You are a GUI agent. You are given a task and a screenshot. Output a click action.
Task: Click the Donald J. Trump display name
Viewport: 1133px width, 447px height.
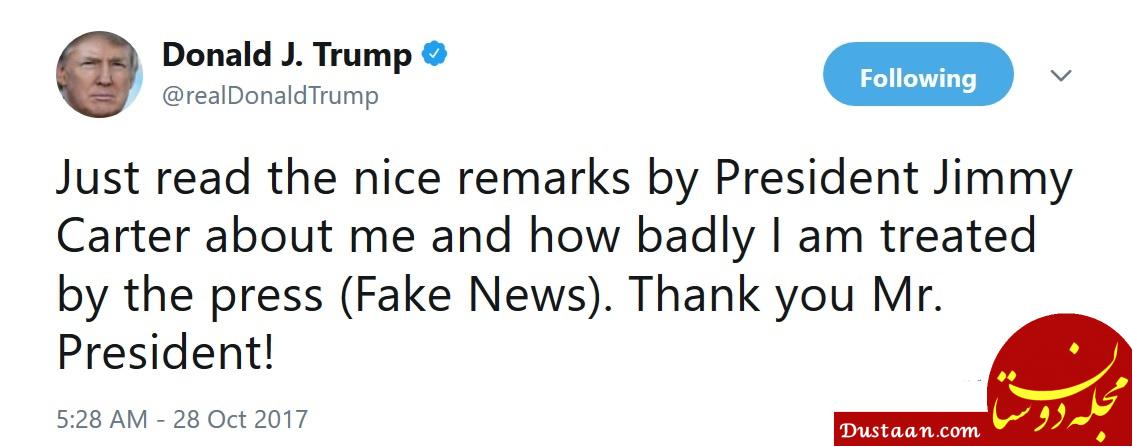click(287, 56)
